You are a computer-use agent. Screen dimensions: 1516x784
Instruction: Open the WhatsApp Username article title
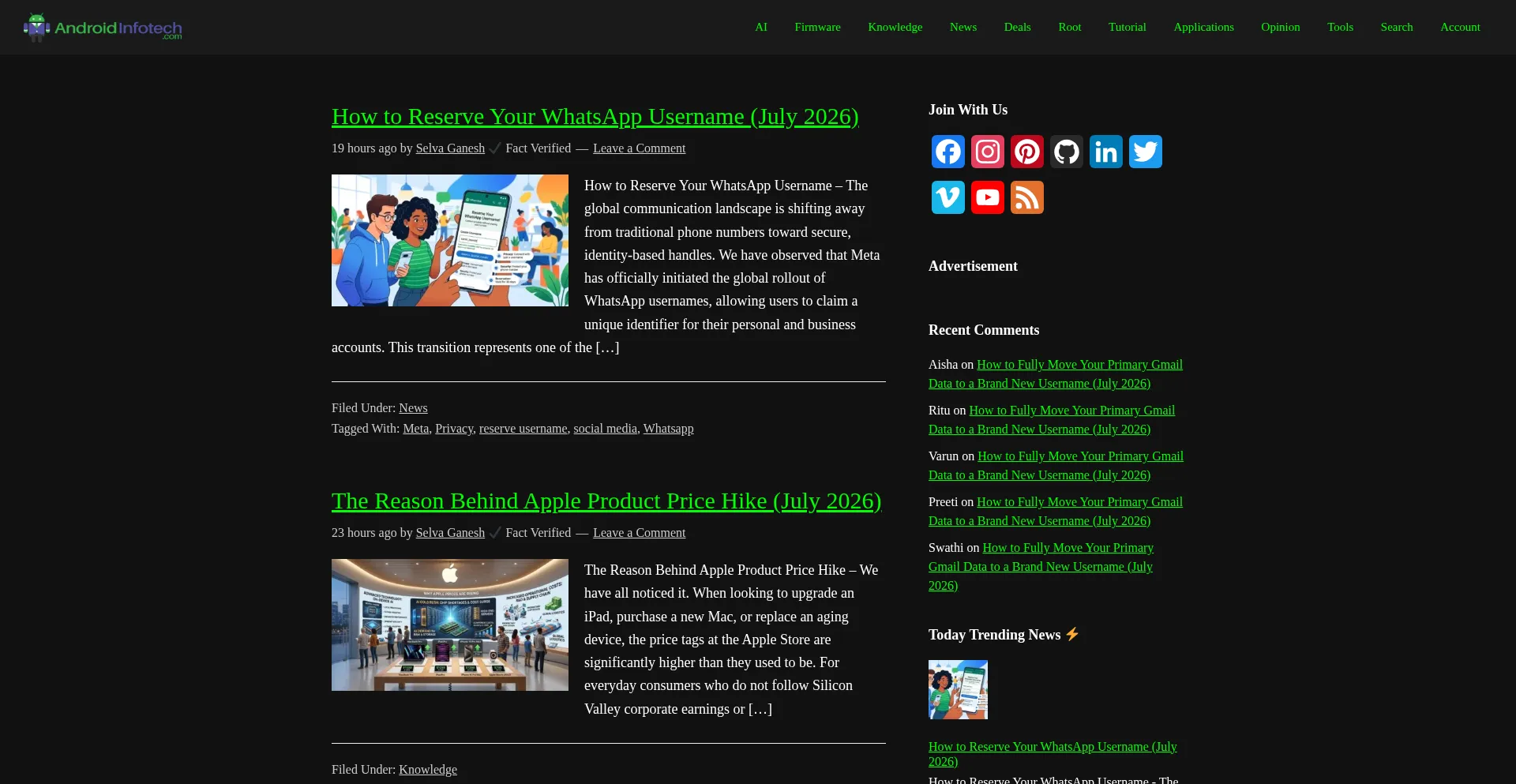pos(595,117)
